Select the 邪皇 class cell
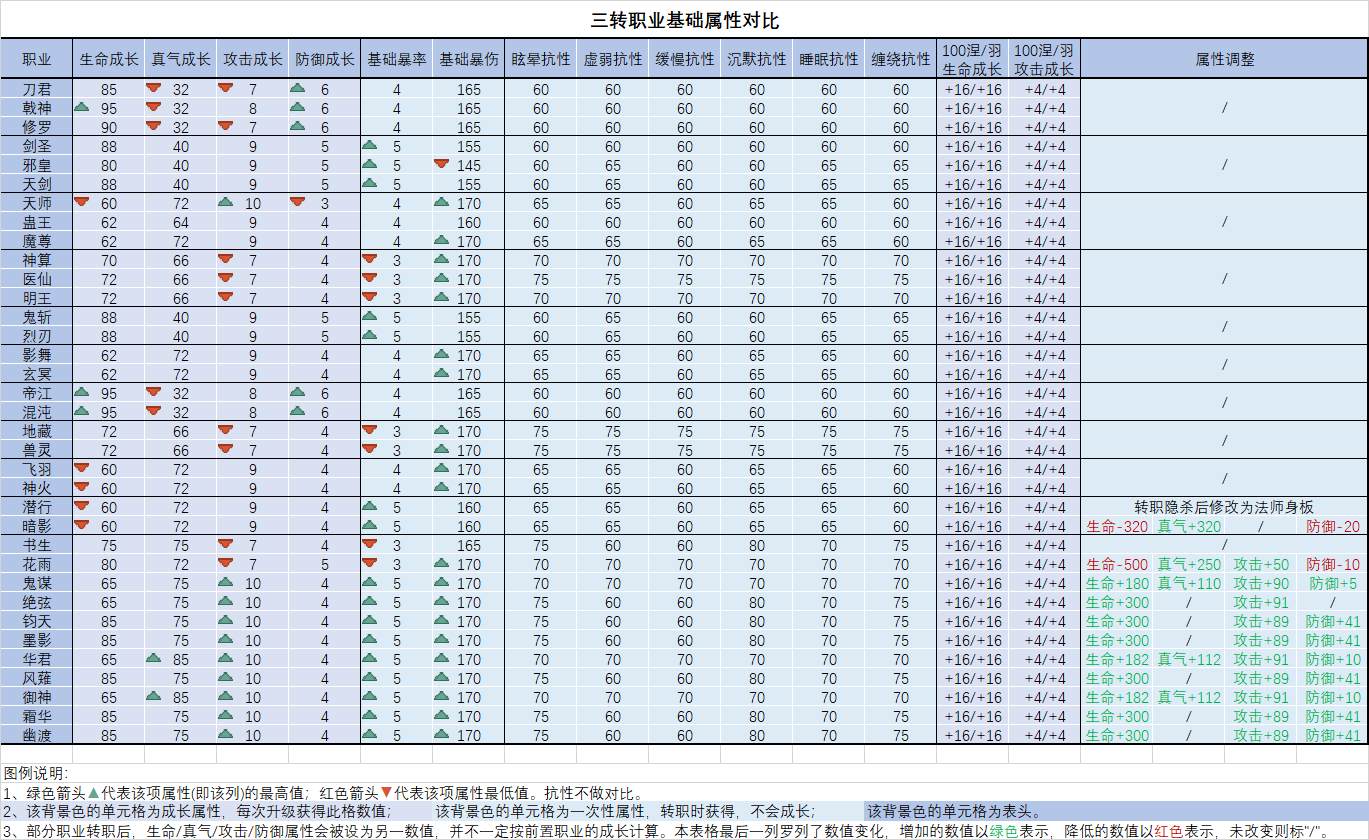This screenshot has height=840, width=1369. point(37,165)
